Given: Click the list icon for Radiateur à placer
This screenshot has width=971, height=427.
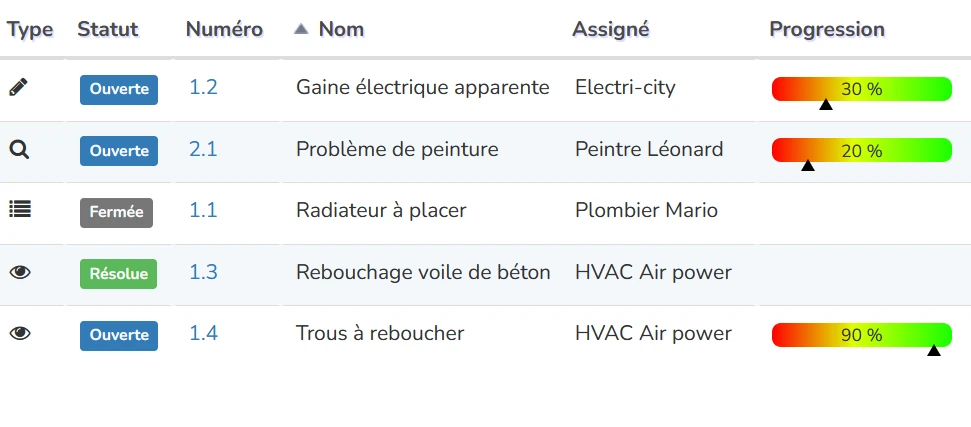Looking at the screenshot, I should [x=19, y=210].
